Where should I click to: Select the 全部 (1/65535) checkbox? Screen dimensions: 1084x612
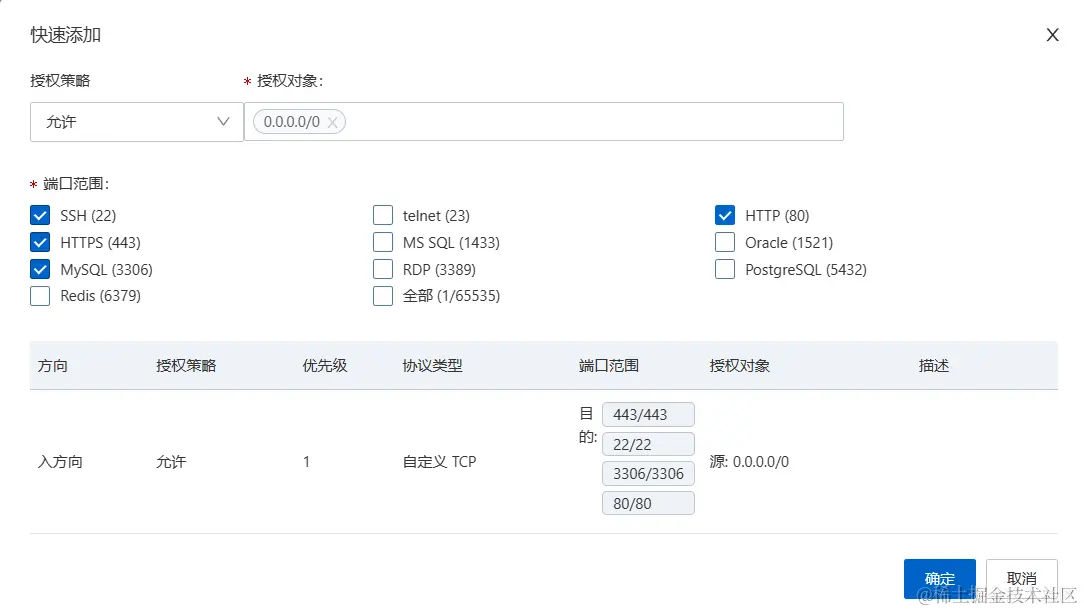coord(383,296)
